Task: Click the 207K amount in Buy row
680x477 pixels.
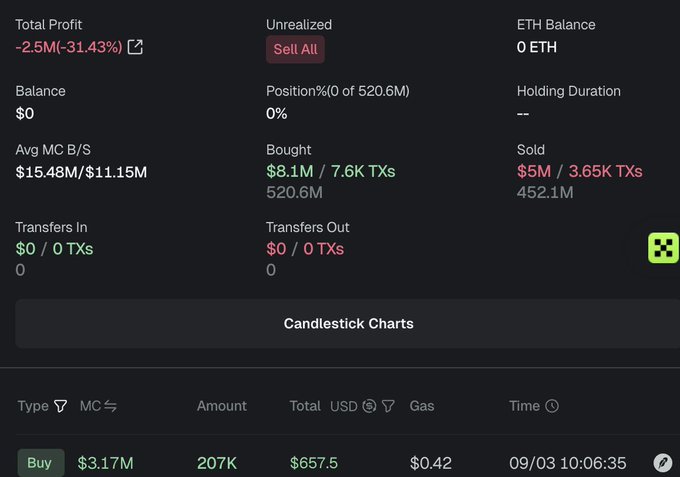Action: point(217,463)
